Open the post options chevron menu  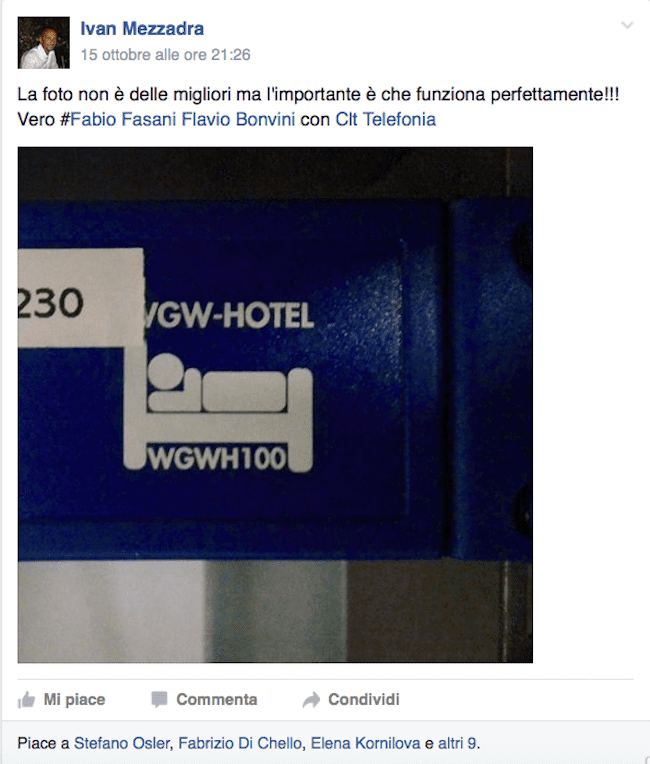point(628,25)
